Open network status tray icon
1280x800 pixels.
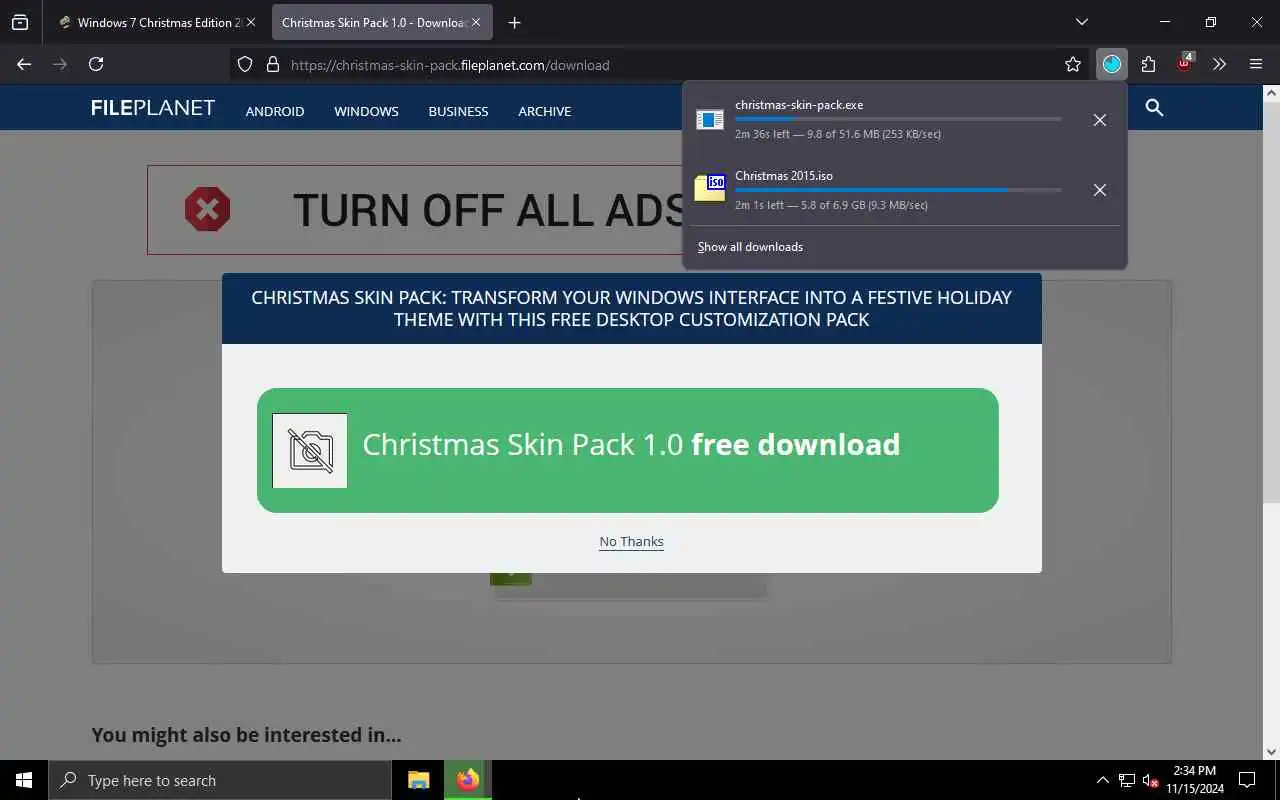click(1127, 780)
